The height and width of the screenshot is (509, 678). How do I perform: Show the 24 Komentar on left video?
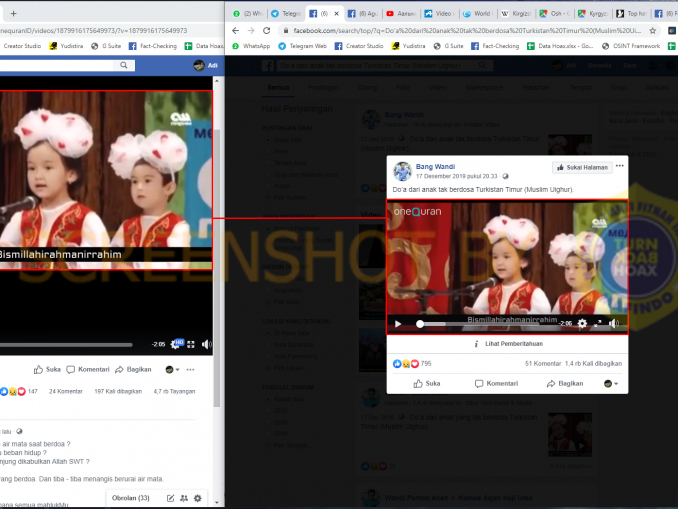[66, 391]
